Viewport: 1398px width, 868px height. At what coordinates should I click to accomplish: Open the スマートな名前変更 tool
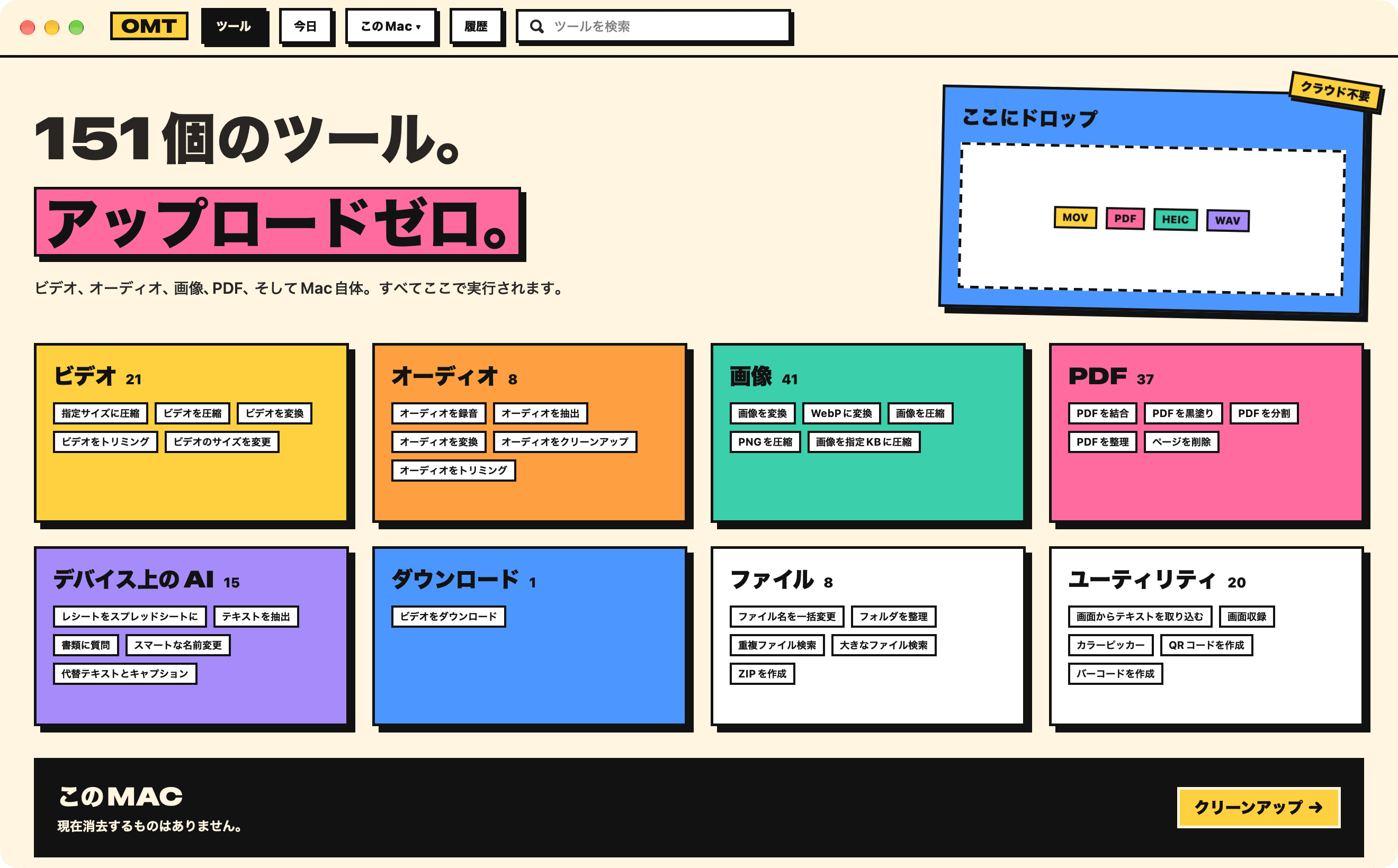[178, 645]
